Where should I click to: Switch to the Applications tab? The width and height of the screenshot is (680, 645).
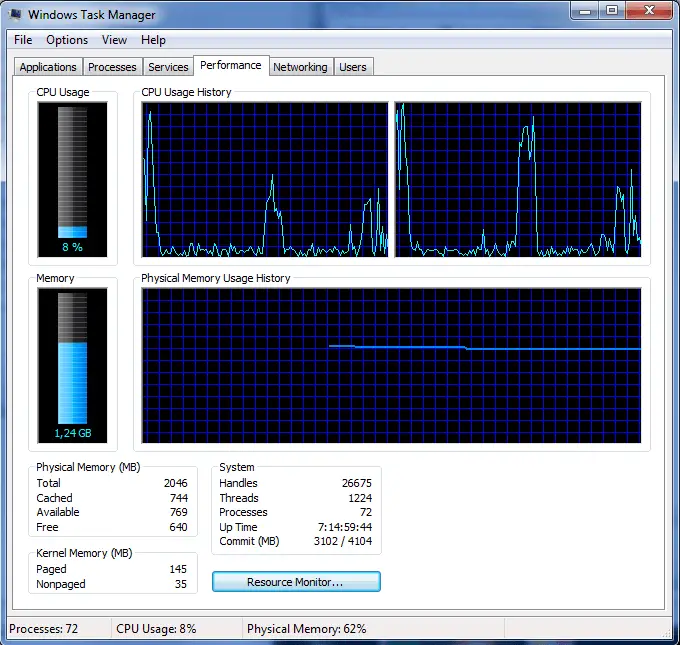[48, 67]
